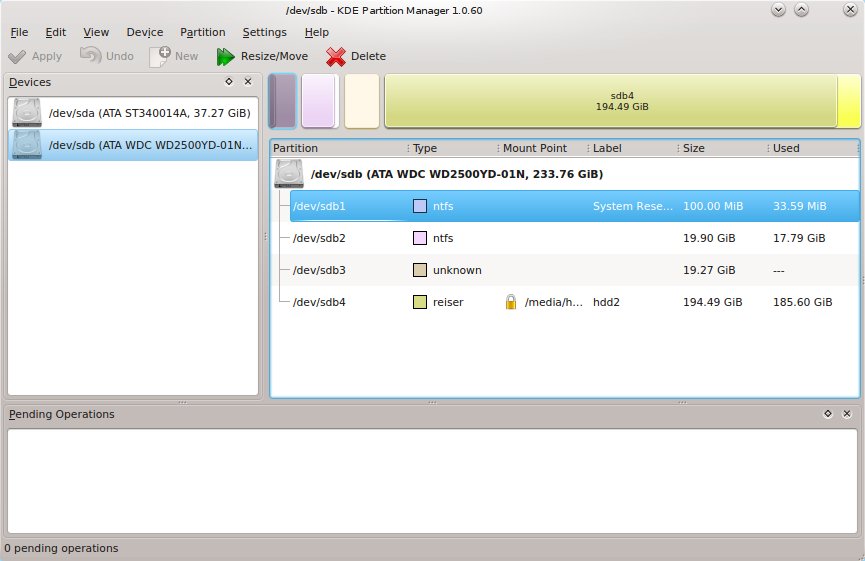Close the Devices panel
The width and height of the screenshot is (865, 561).
[248, 82]
